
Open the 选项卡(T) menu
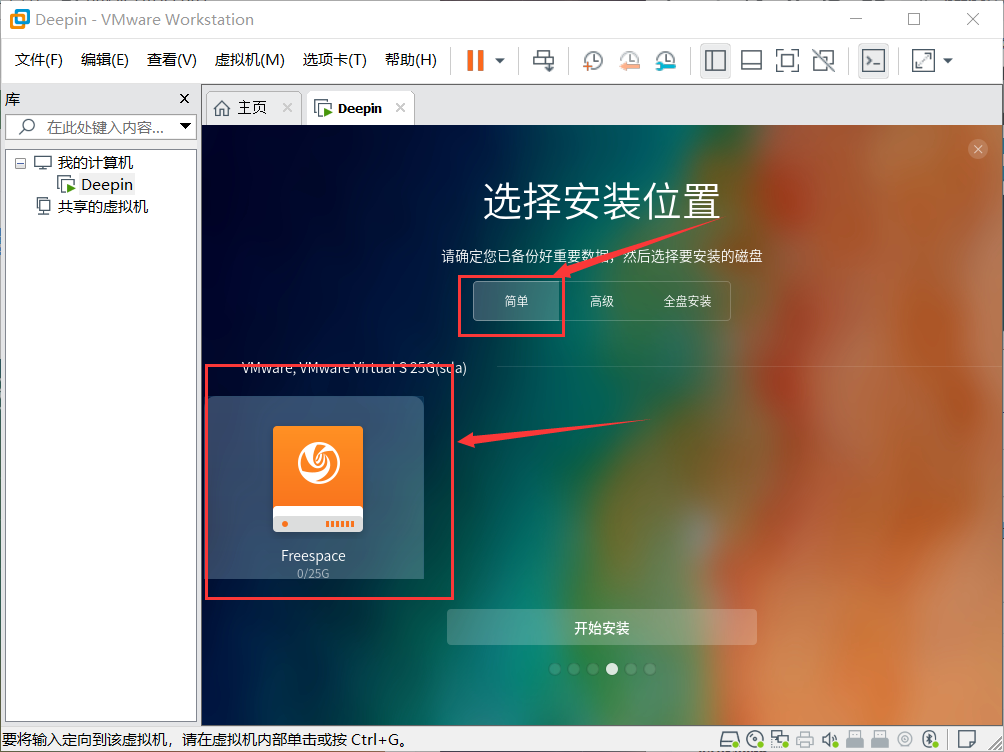click(x=334, y=60)
